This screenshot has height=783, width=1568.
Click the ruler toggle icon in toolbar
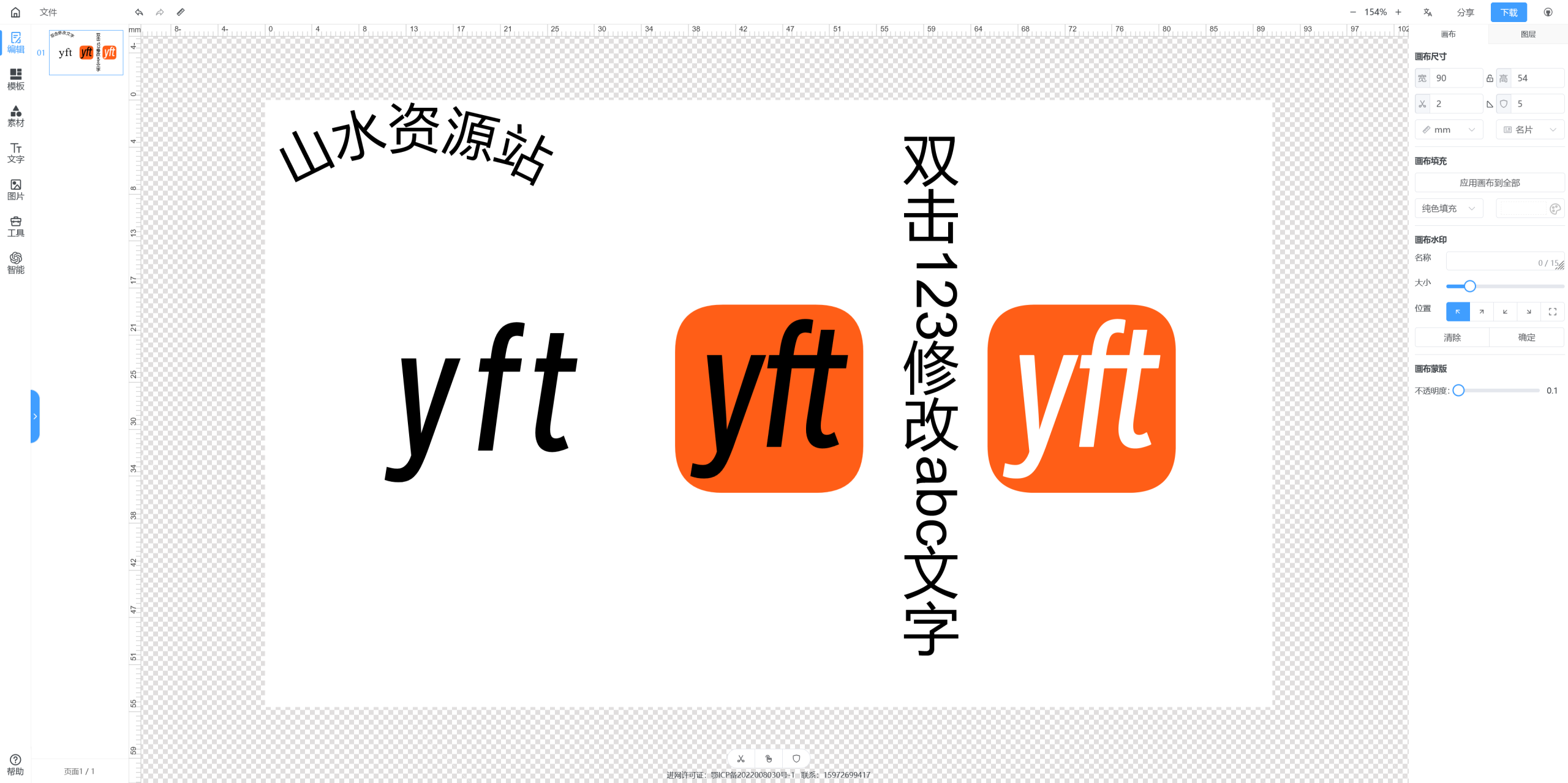pyautogui.click(x=181, y=12)
